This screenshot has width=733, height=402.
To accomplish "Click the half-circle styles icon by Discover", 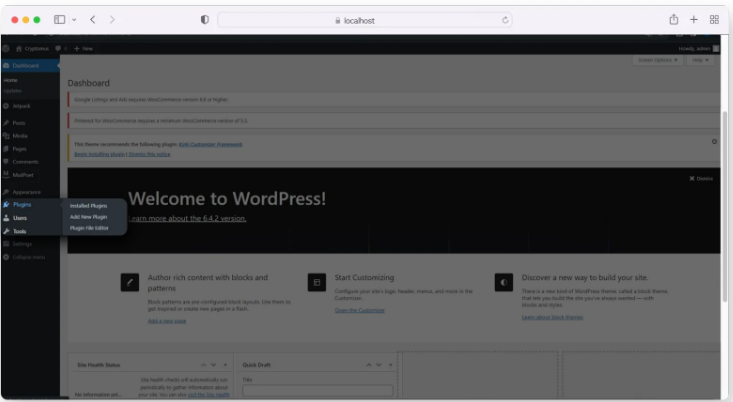I will click(x=504, y=283).
